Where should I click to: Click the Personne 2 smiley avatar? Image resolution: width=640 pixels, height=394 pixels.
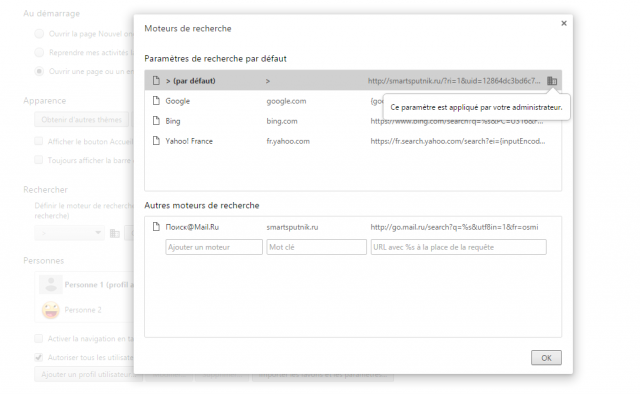(x=51, y=310)
